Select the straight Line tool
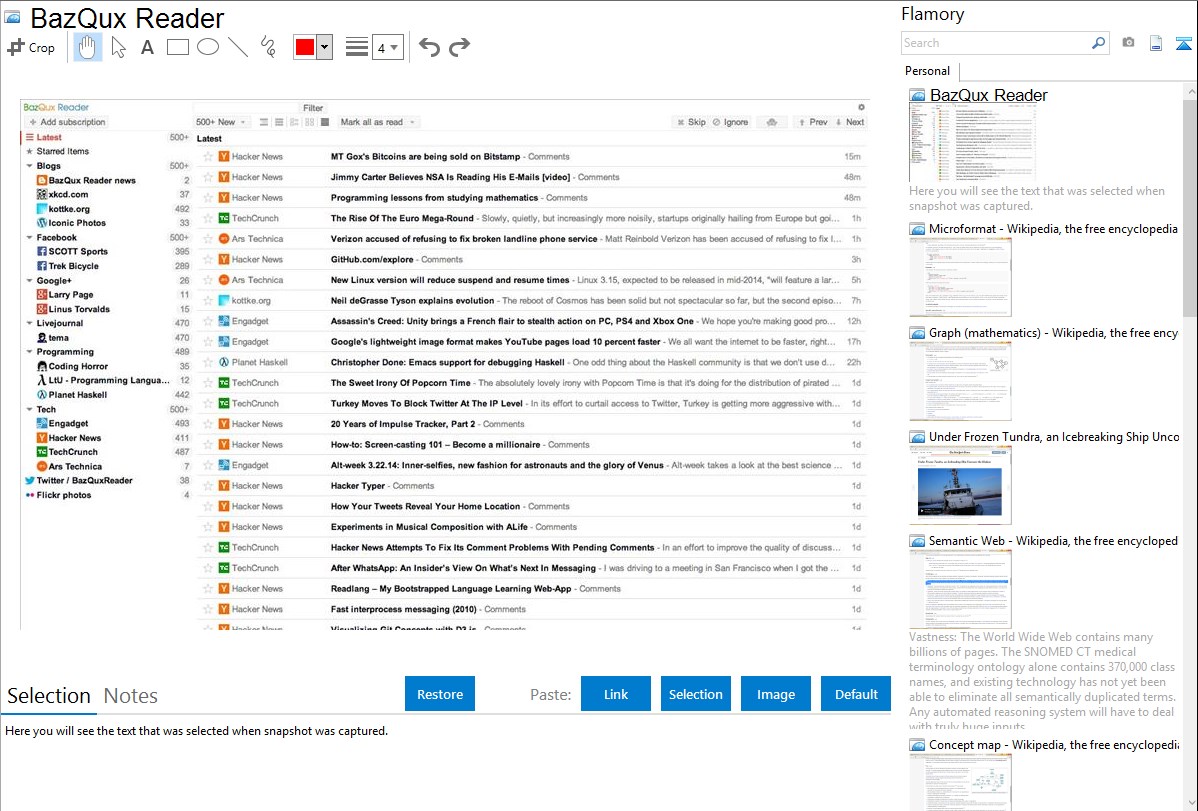 (x=237, y=47)
